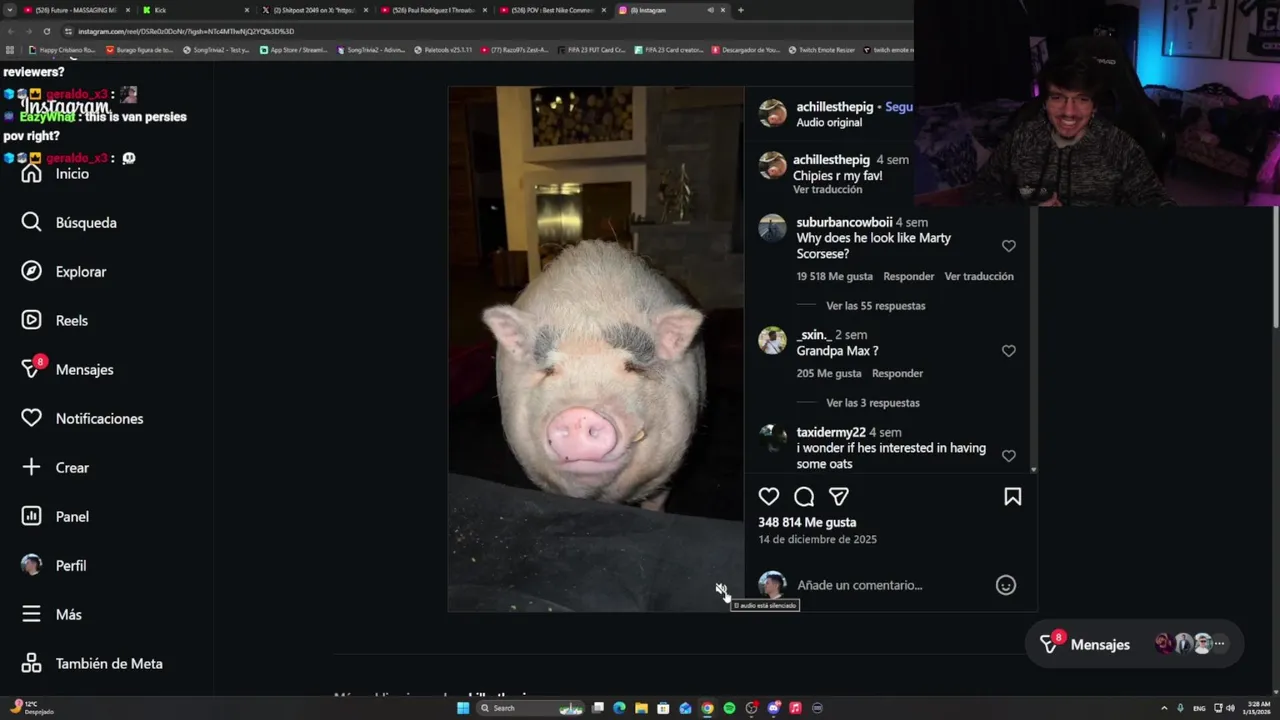The image size is (1280, 720).
Task: Open achillesthepig avatar in header
Action: point(772,113)
